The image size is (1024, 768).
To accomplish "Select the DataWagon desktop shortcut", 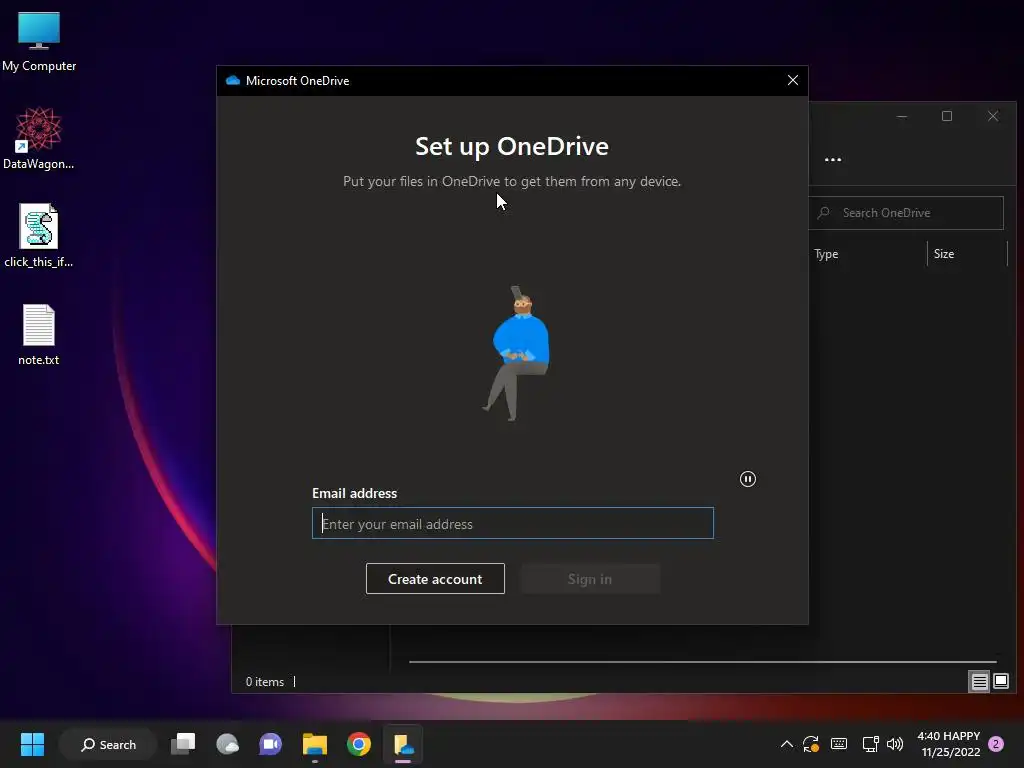I will coord(39,138).
